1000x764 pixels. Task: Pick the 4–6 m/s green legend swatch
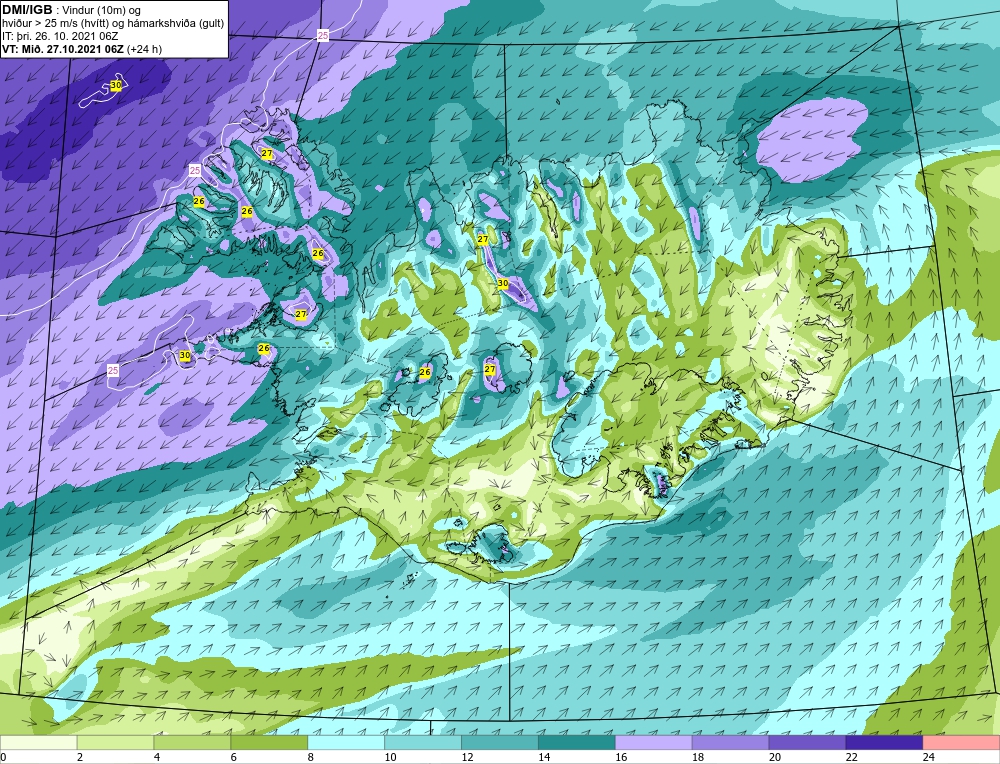[x=192, y=743]
